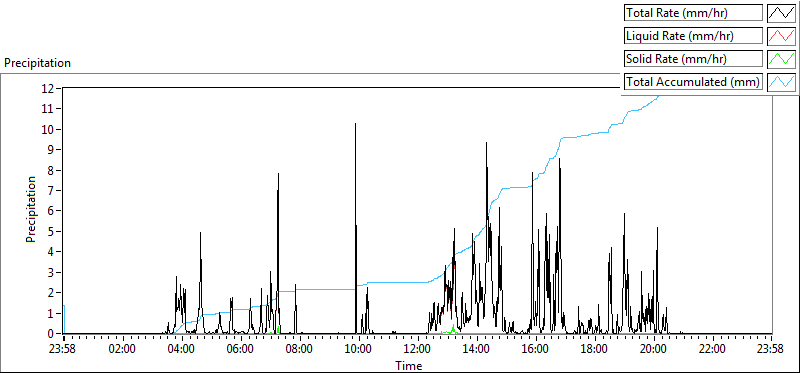
Task: Click the Time x-axis label
Action: point(408,365)
